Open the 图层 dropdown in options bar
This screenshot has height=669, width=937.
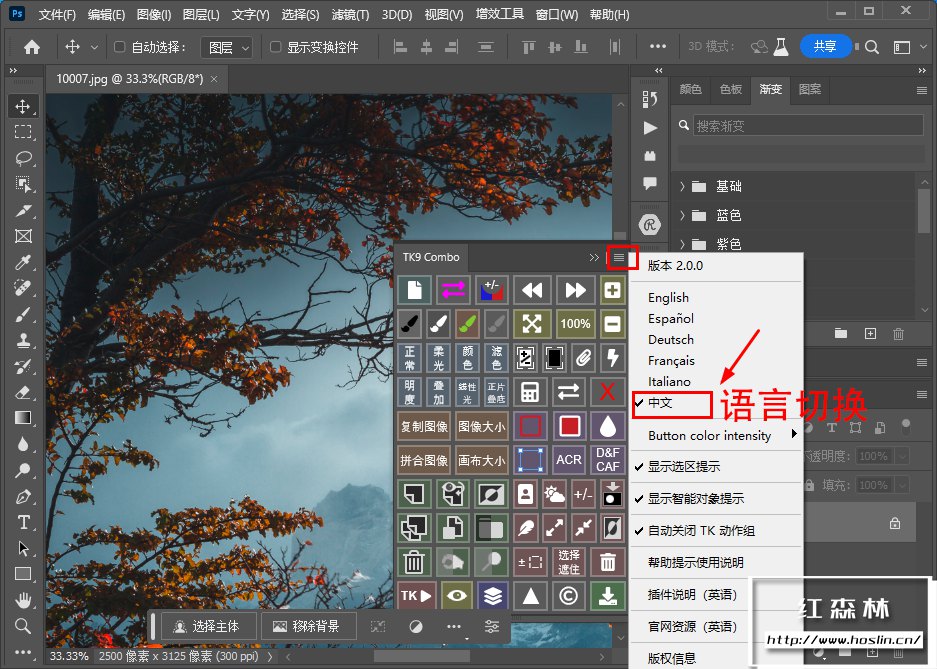(226, 47)
